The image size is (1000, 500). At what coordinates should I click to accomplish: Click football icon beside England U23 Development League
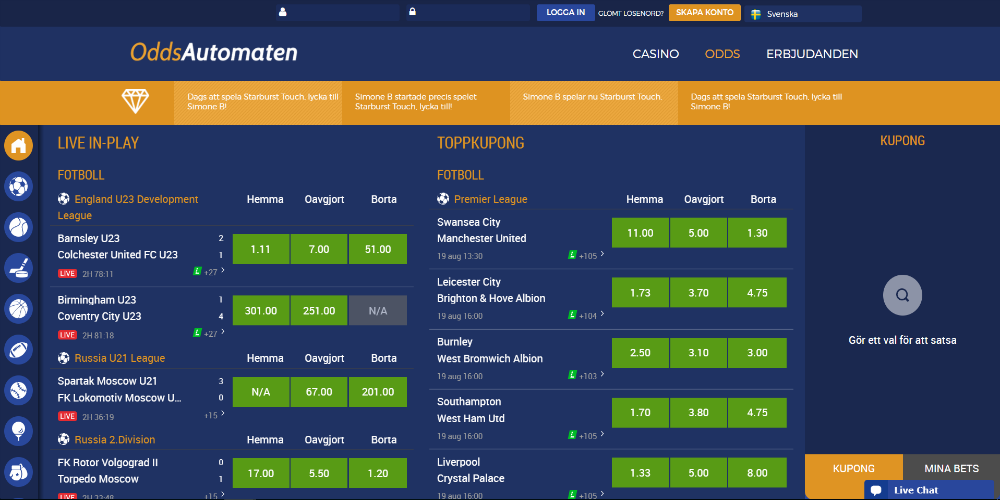(x=64, y=199)
